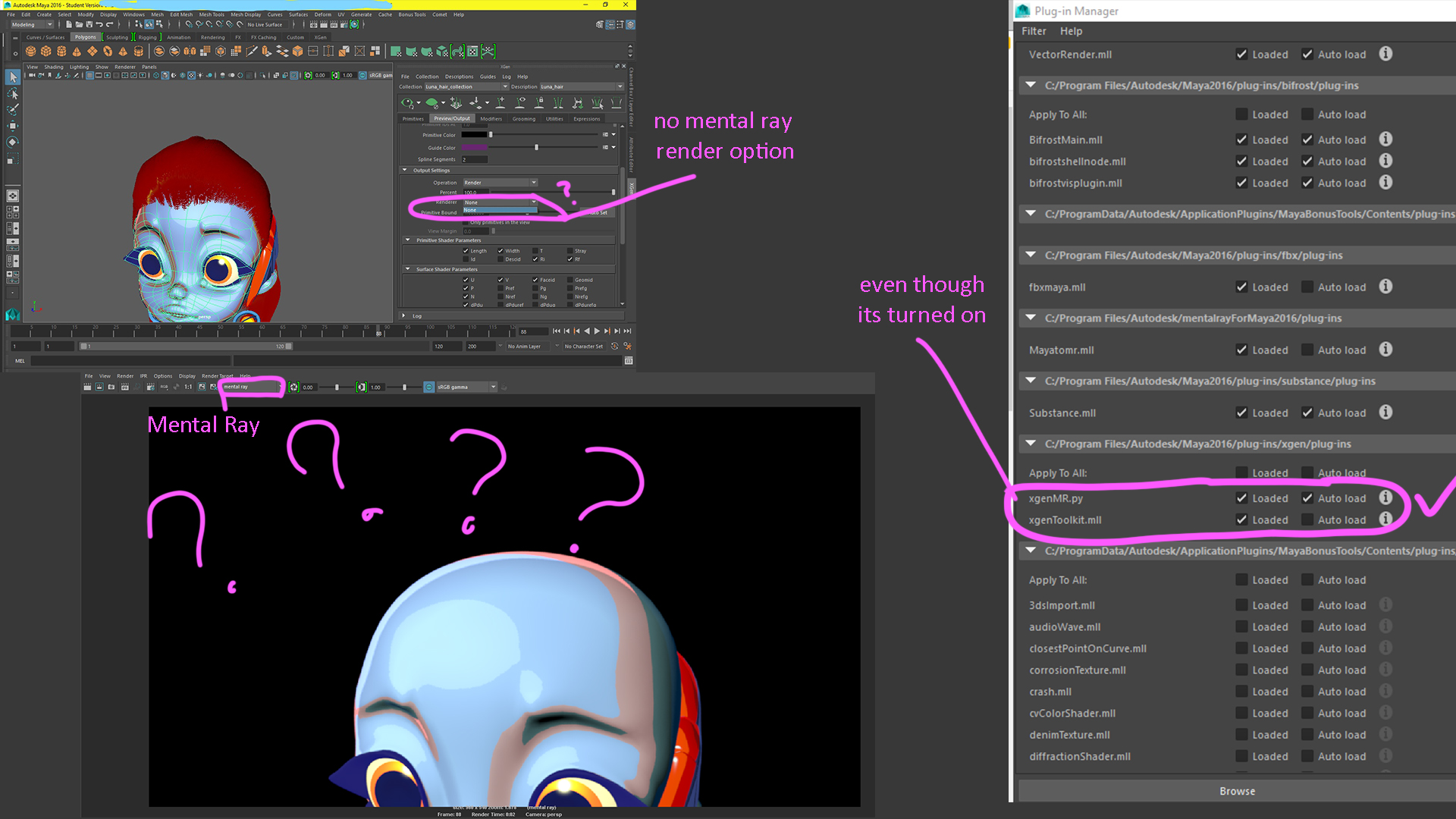Create a polygon cube from the shelf
Screen dimensions: 1456x819
pyautogui.click(x=46, y=52)
